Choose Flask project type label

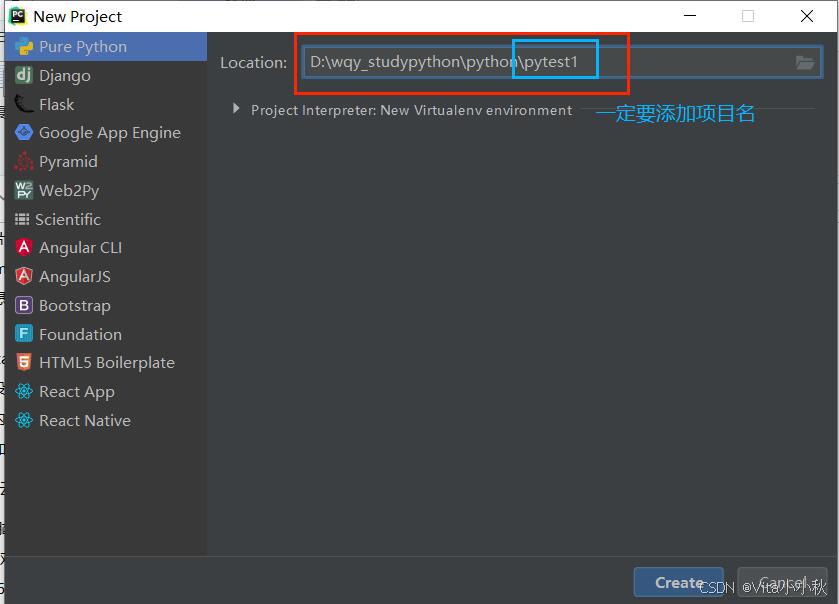pos(57,104)
